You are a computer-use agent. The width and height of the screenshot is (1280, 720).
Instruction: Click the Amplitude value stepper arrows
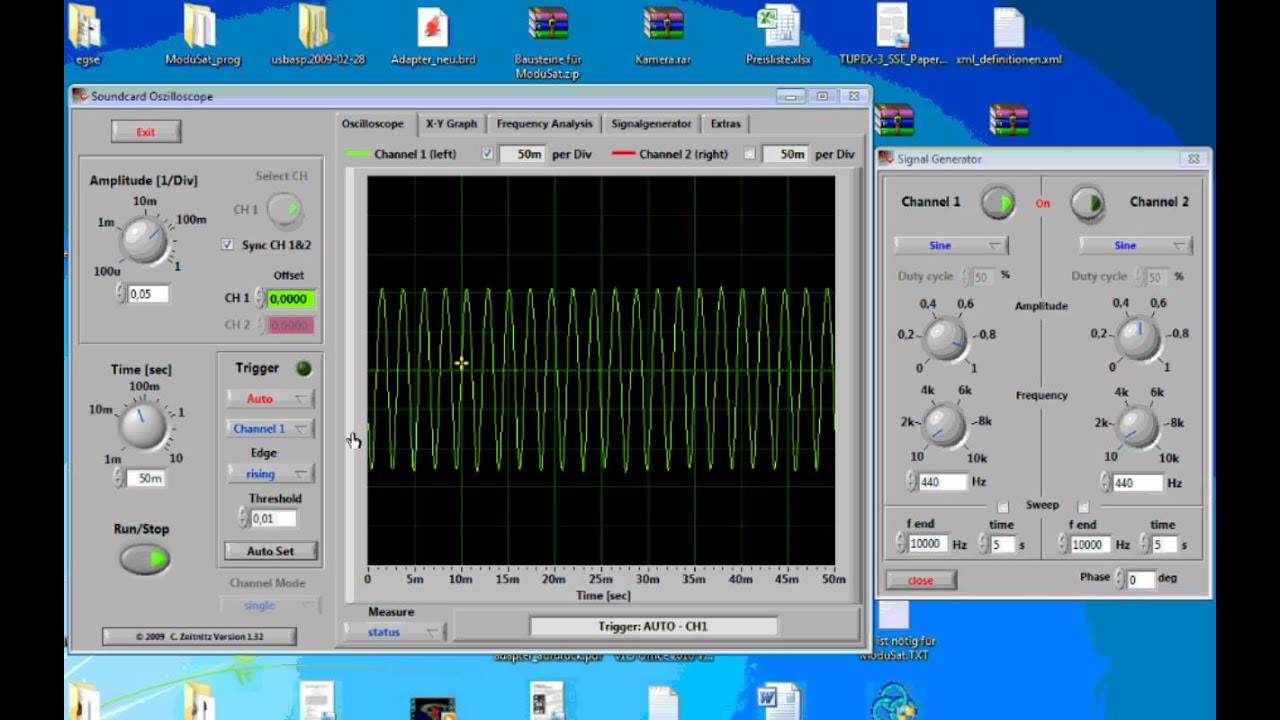(121, 294)
